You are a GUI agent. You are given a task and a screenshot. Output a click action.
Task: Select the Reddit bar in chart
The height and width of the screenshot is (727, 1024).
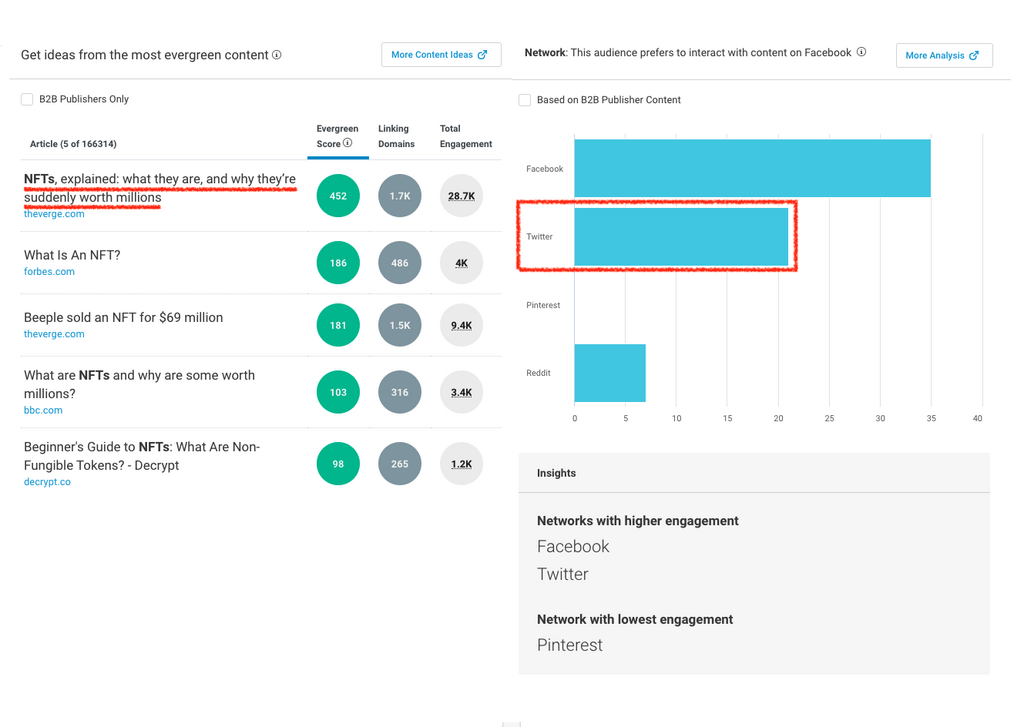tap(610, 373)
